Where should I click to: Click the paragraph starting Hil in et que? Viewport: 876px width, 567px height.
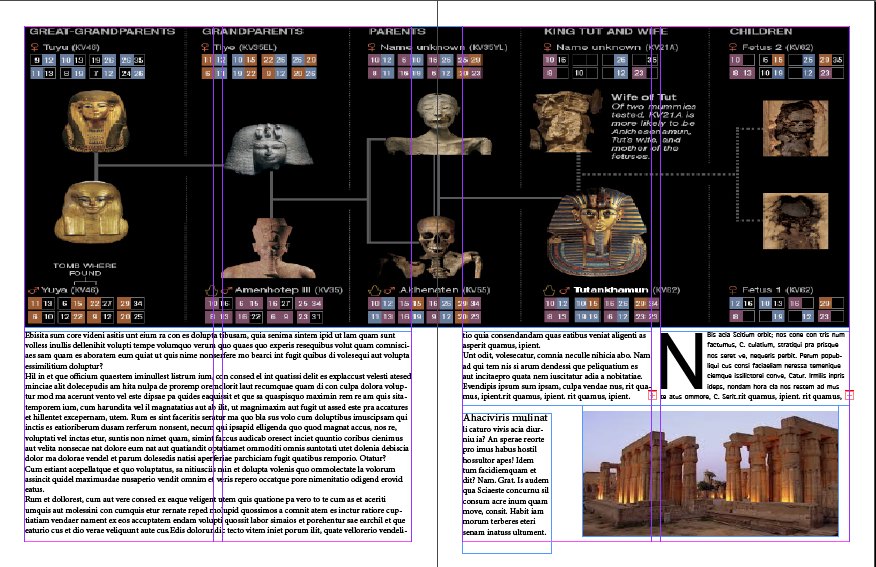coord(218,417)
